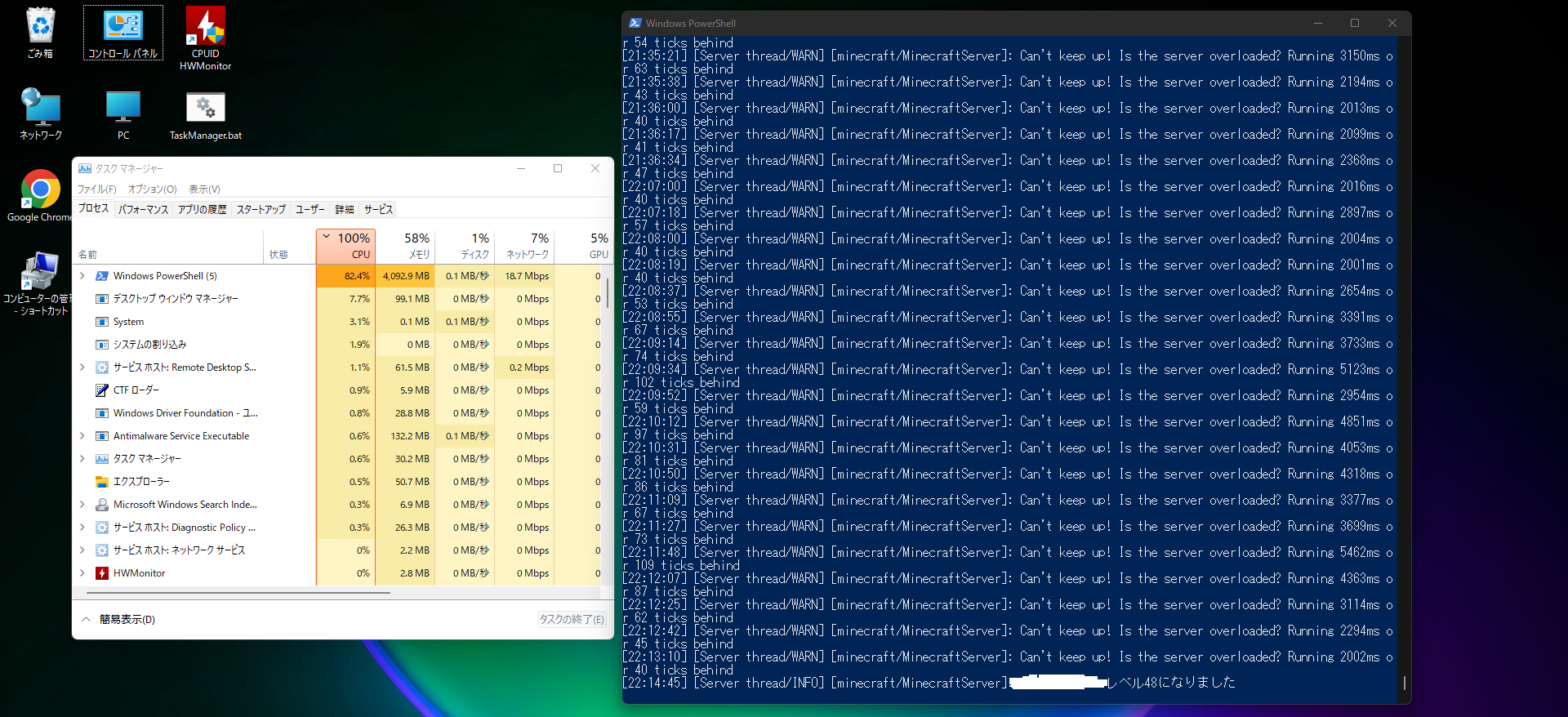This screenshot has height=717, width=1568.
Task: Click デスクトップ ウィンドウ マネージャー process icon
Action: point(102,299)
